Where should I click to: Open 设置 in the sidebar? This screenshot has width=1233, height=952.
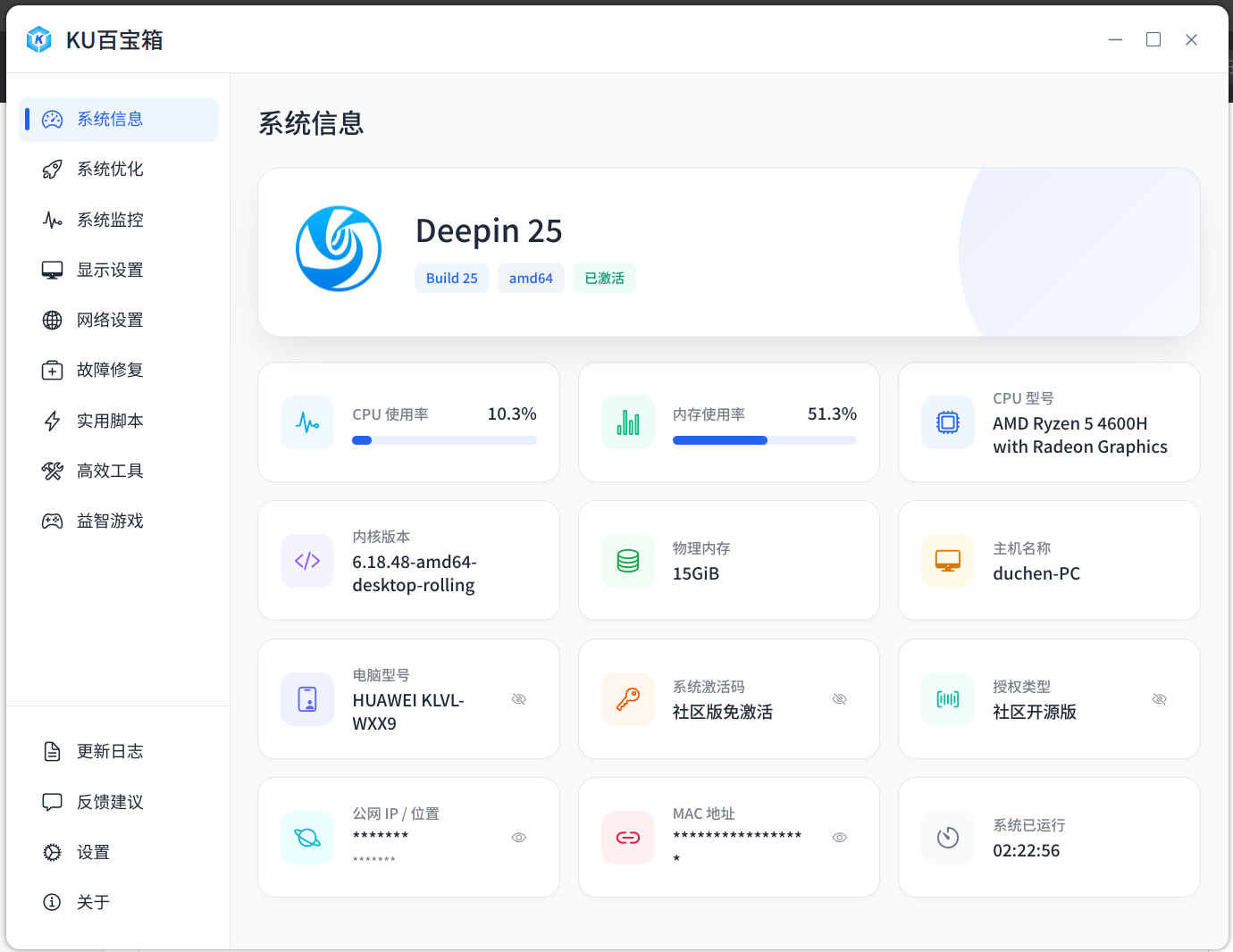(119, 852)
